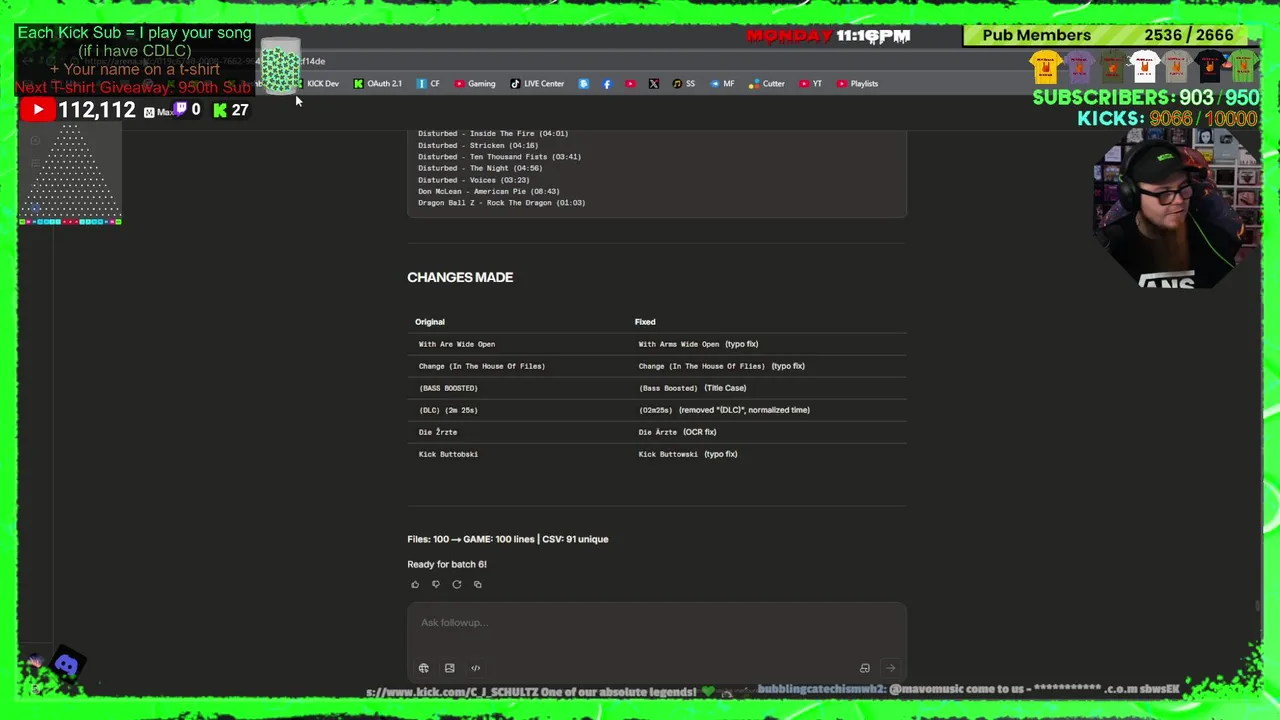Click the thumbs down feedback icon
This screenshot has width=1280, height=720.
(436, 584)
